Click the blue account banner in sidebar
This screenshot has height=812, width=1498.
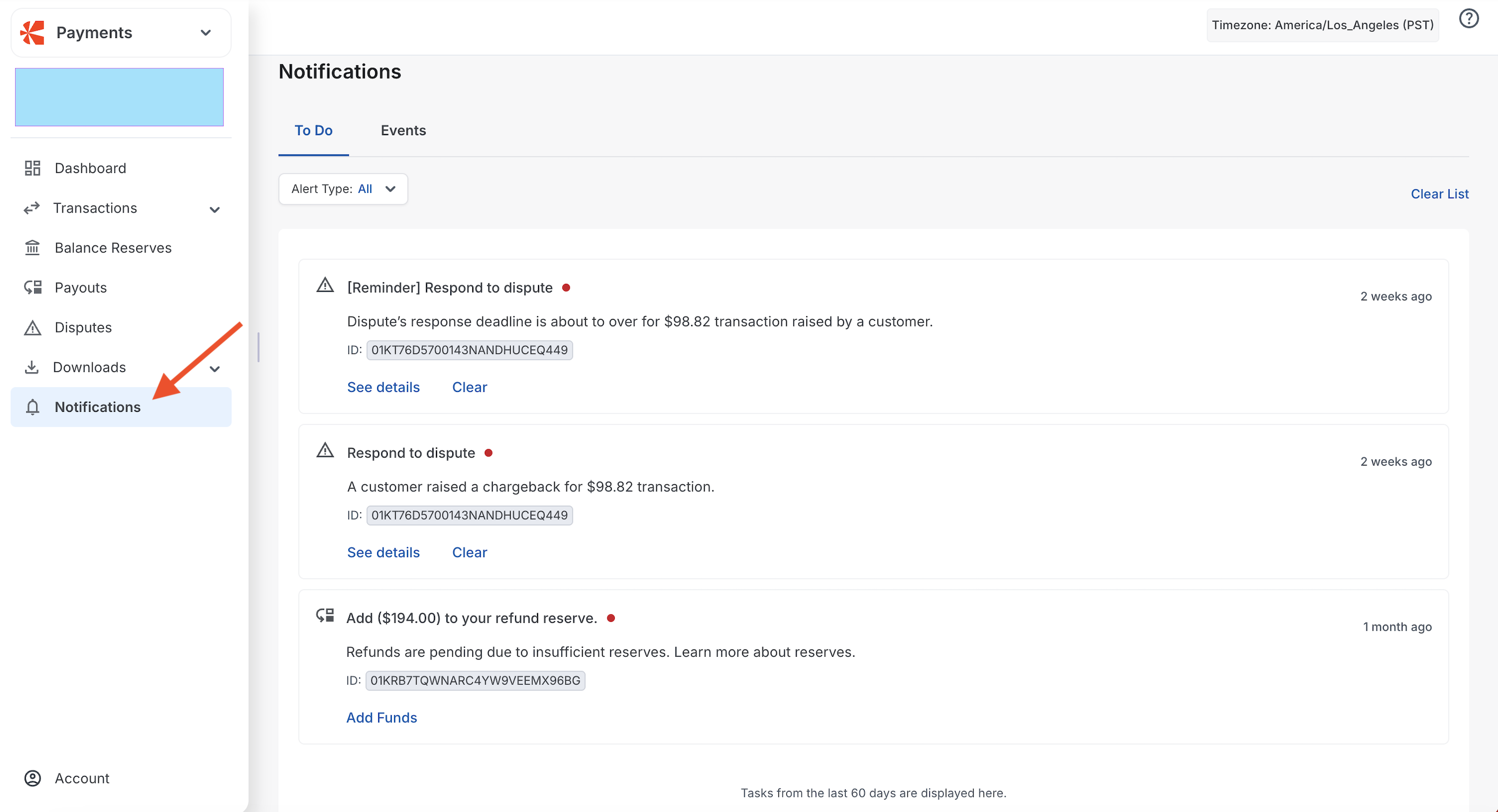coord(119,97)
